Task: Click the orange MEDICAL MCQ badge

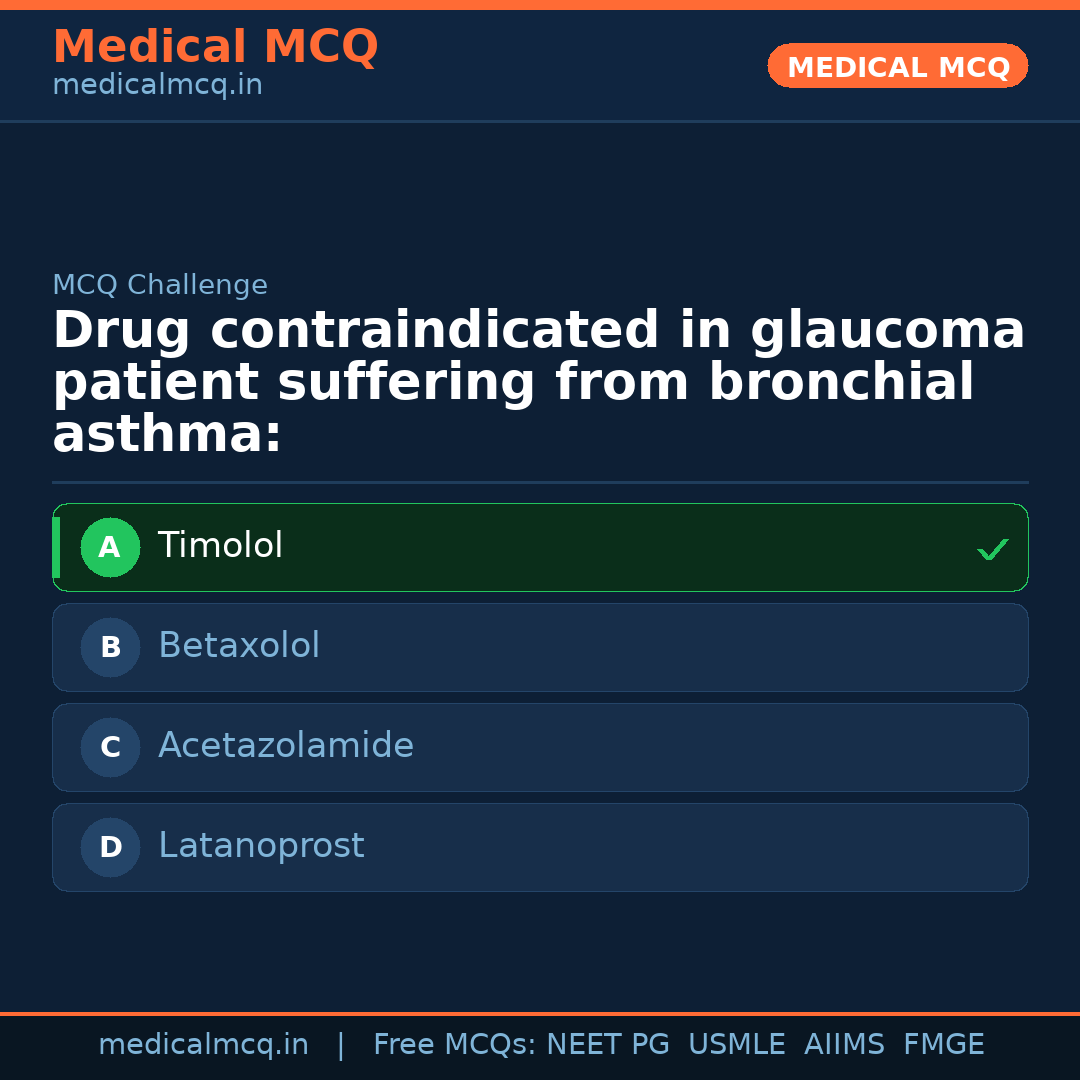Action: 898,66
